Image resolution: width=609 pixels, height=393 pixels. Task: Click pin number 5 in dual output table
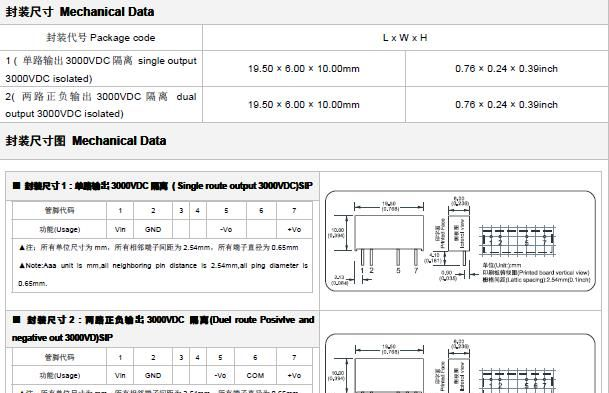pyautogui.click(x=220, y=357)
